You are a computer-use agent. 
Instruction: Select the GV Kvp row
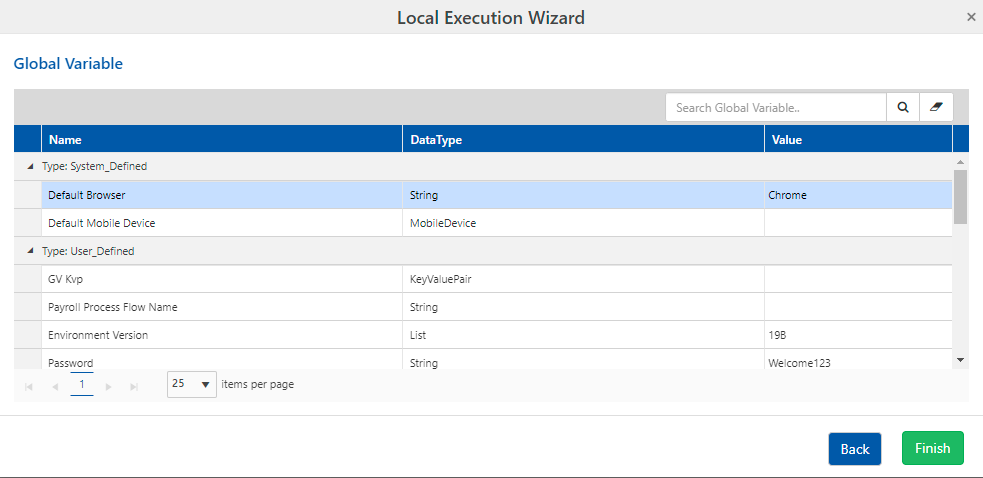click(x=483, y=279)
